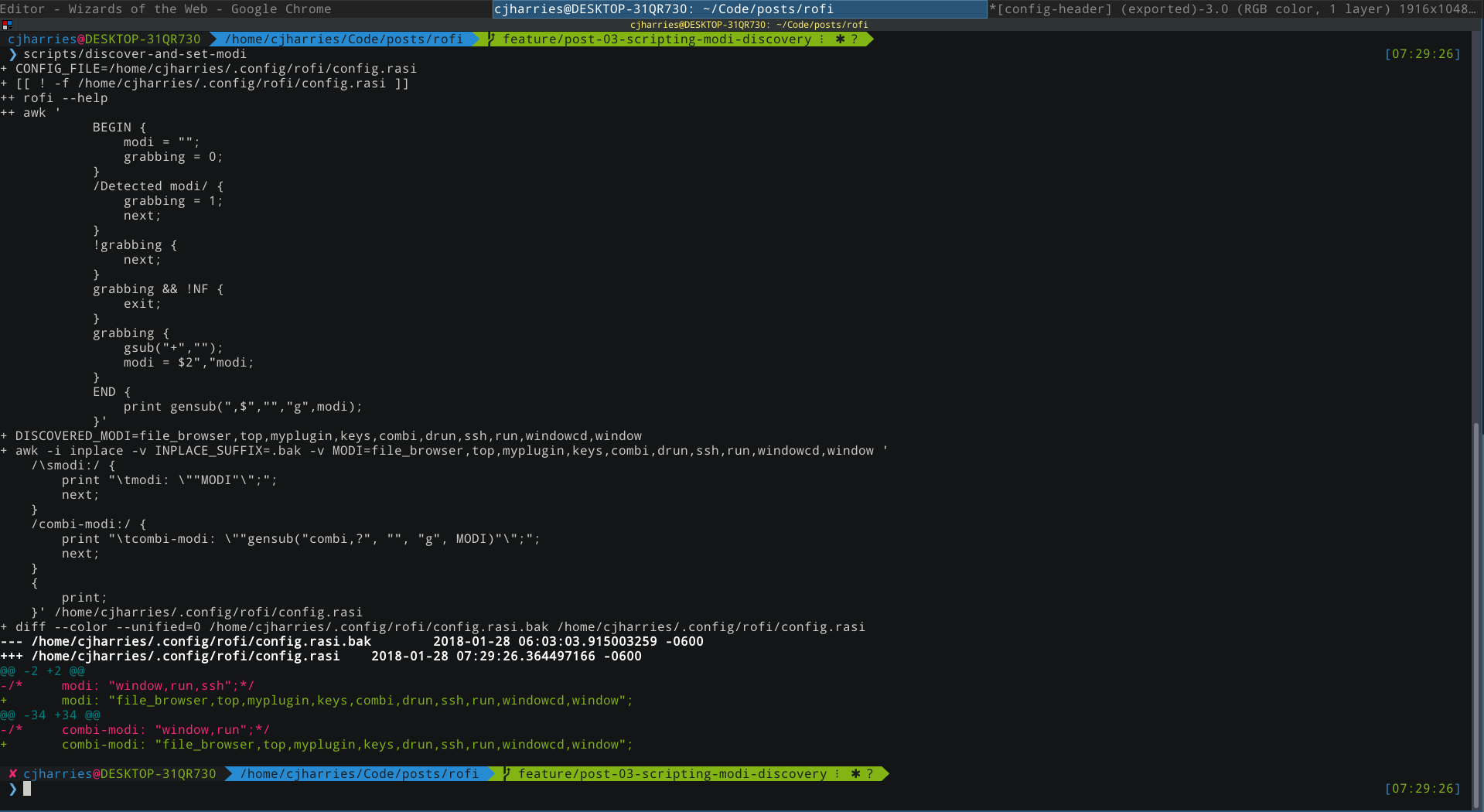Click the '/Detected modi/ {' awk line

point(159,186)
